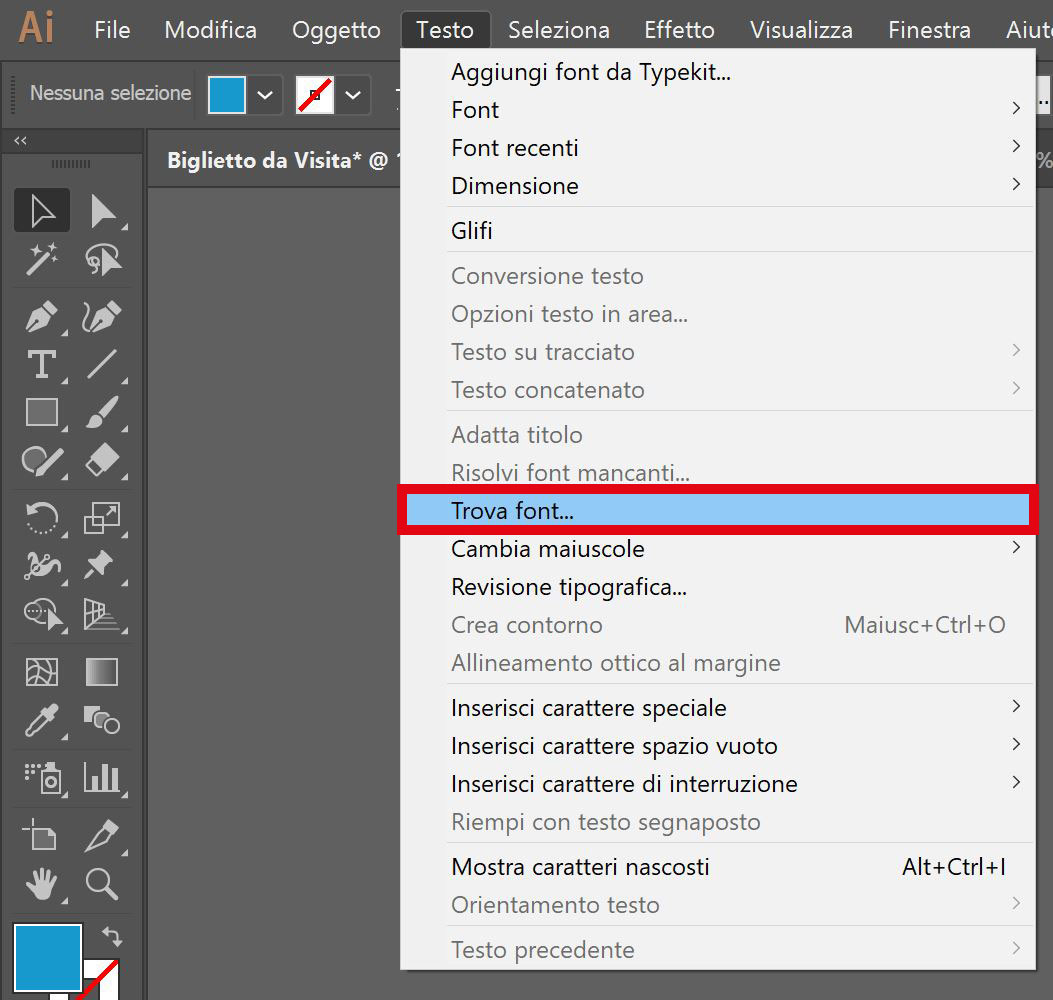Swap fill and stroke colors arrow
This screenshot has height=1000, width=1053.
(112, 936)
